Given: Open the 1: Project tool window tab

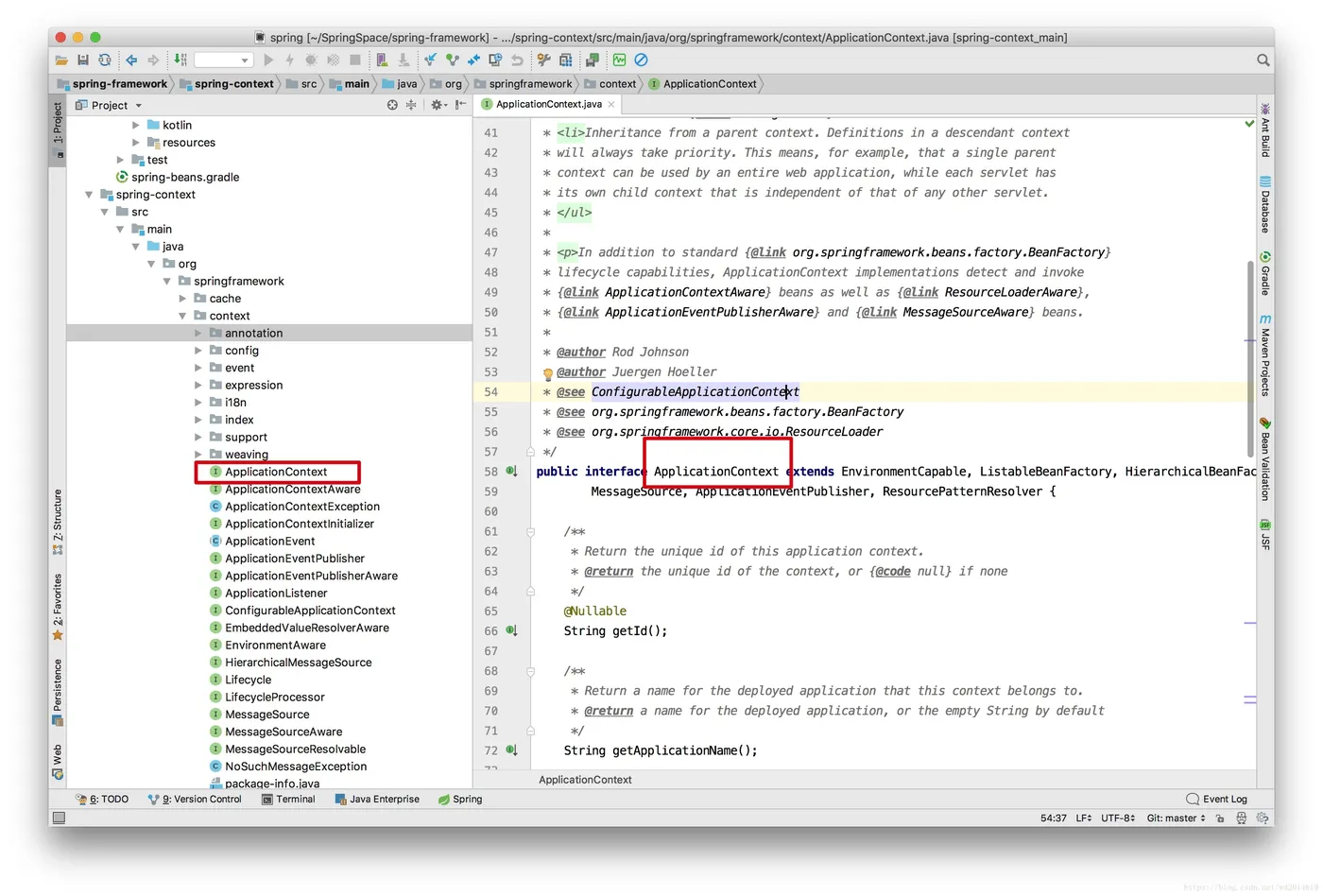Looking at the screenshot, I should point(58,130).
